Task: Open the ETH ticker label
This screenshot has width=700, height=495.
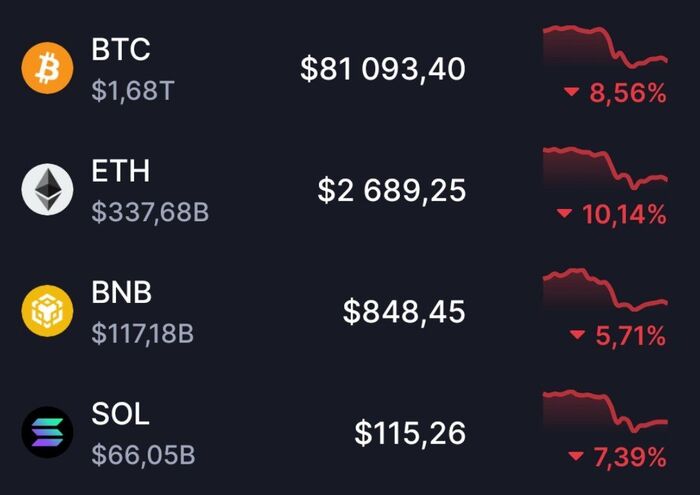Action: (x=120, y=171)
